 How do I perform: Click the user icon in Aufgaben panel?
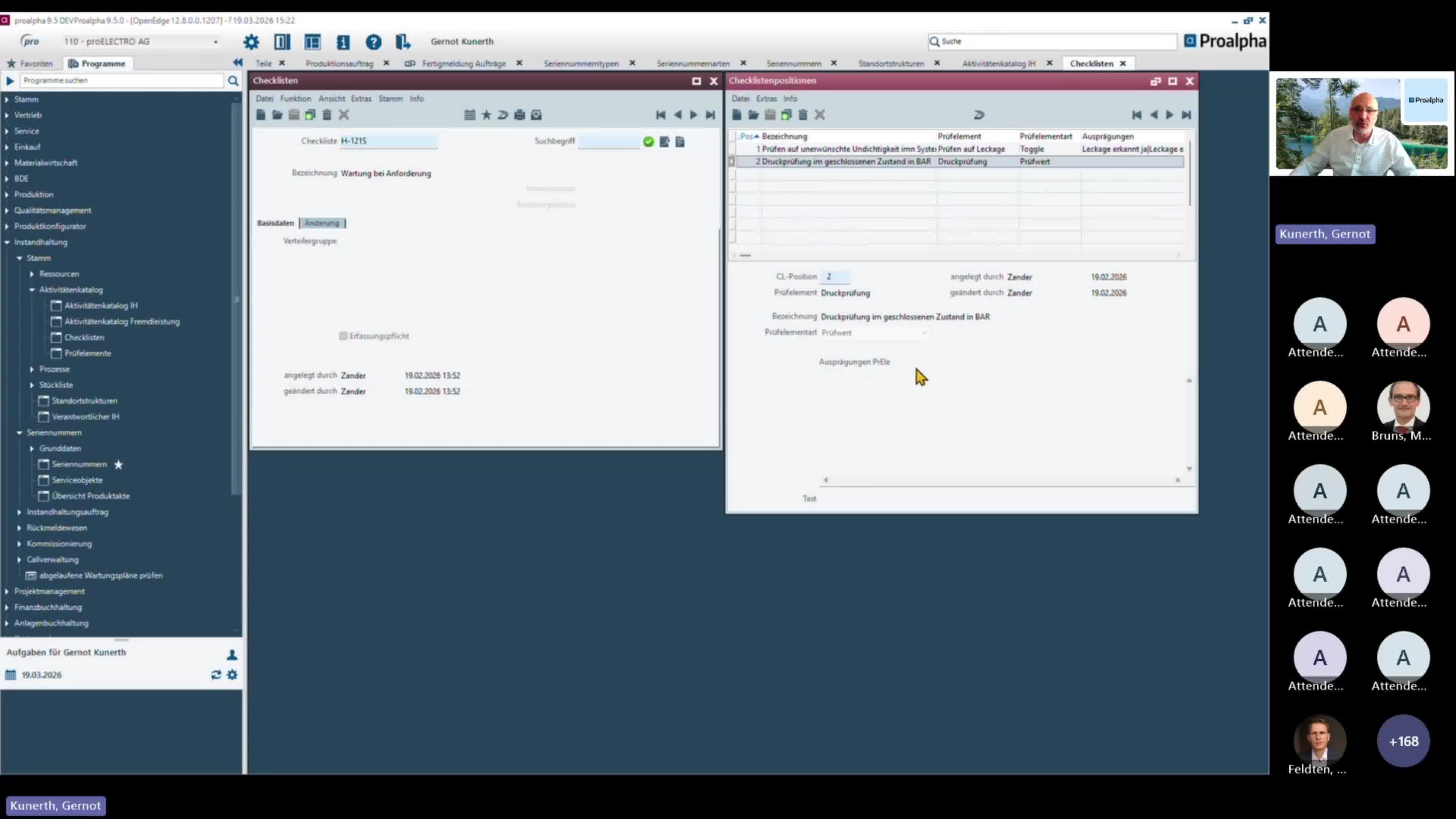tap(232, 655)
